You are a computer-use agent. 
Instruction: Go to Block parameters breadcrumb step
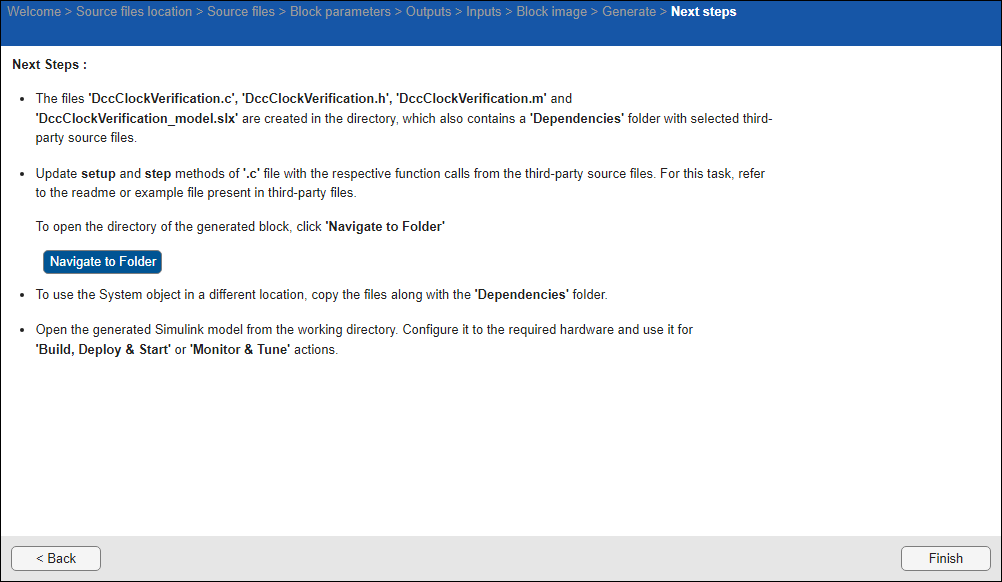340,11
